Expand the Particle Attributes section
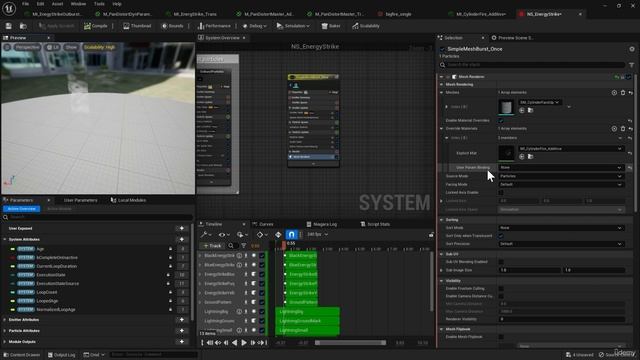This screenshot has height=360, width=640. pyautogui.click(x=5, y=331)
